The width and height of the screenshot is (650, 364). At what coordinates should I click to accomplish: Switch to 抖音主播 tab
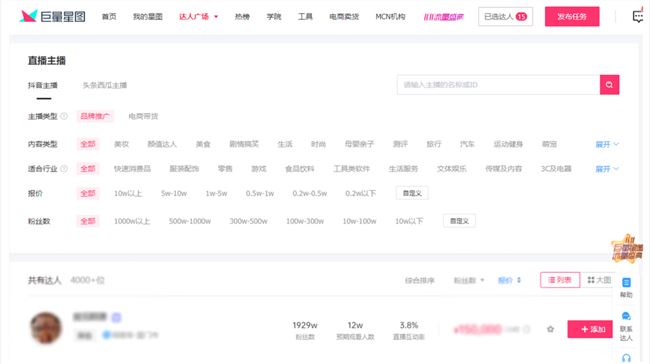coord(43,85)
